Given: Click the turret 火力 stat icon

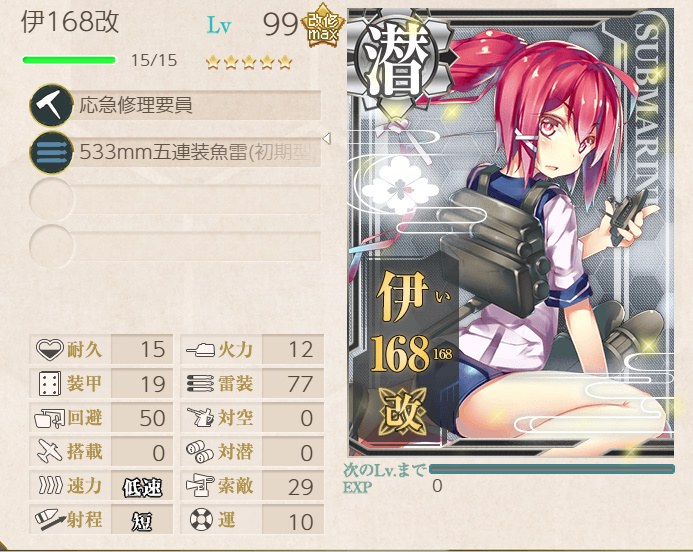Looking at the screenshot, I should pos(201,350).
